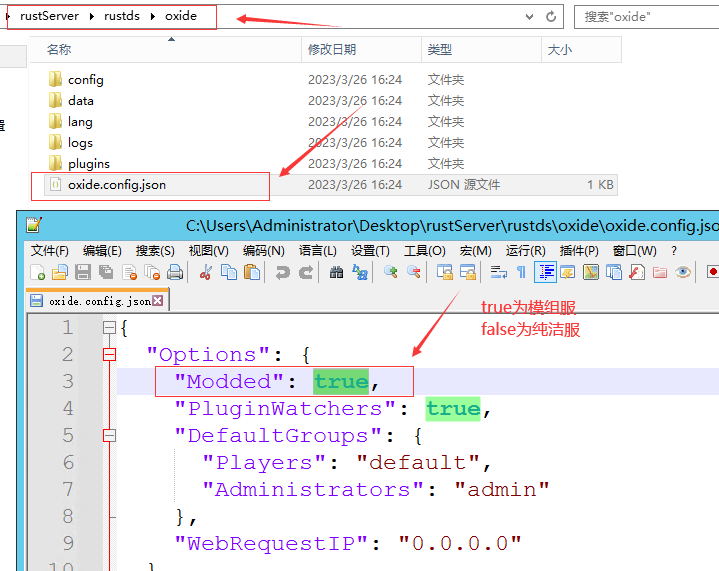Start macro recording with the red dot icon
719x571 pixels.
point(713,272)
